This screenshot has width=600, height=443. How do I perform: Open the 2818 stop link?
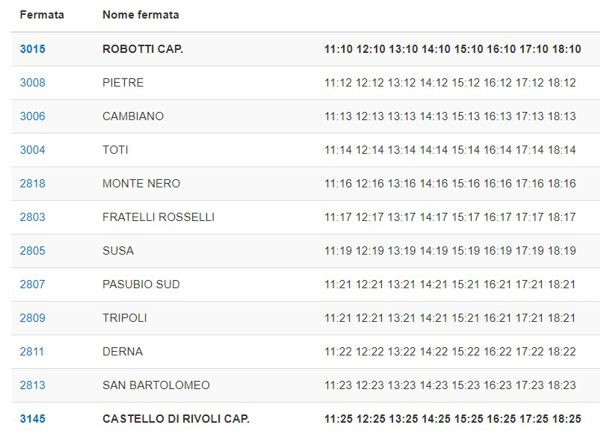tap(32, 184)
